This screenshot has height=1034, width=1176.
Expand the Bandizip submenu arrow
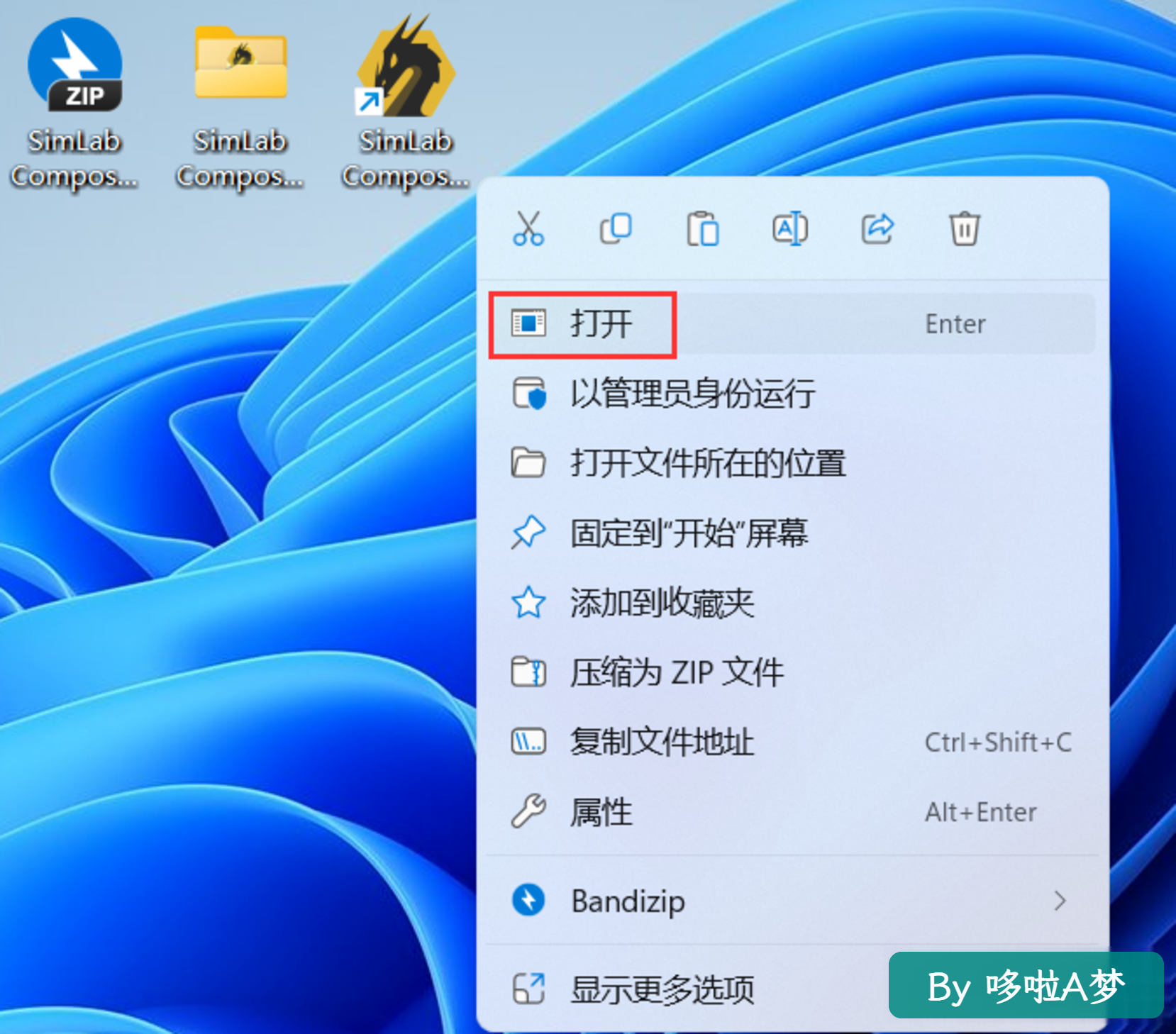click(1060, 901)
